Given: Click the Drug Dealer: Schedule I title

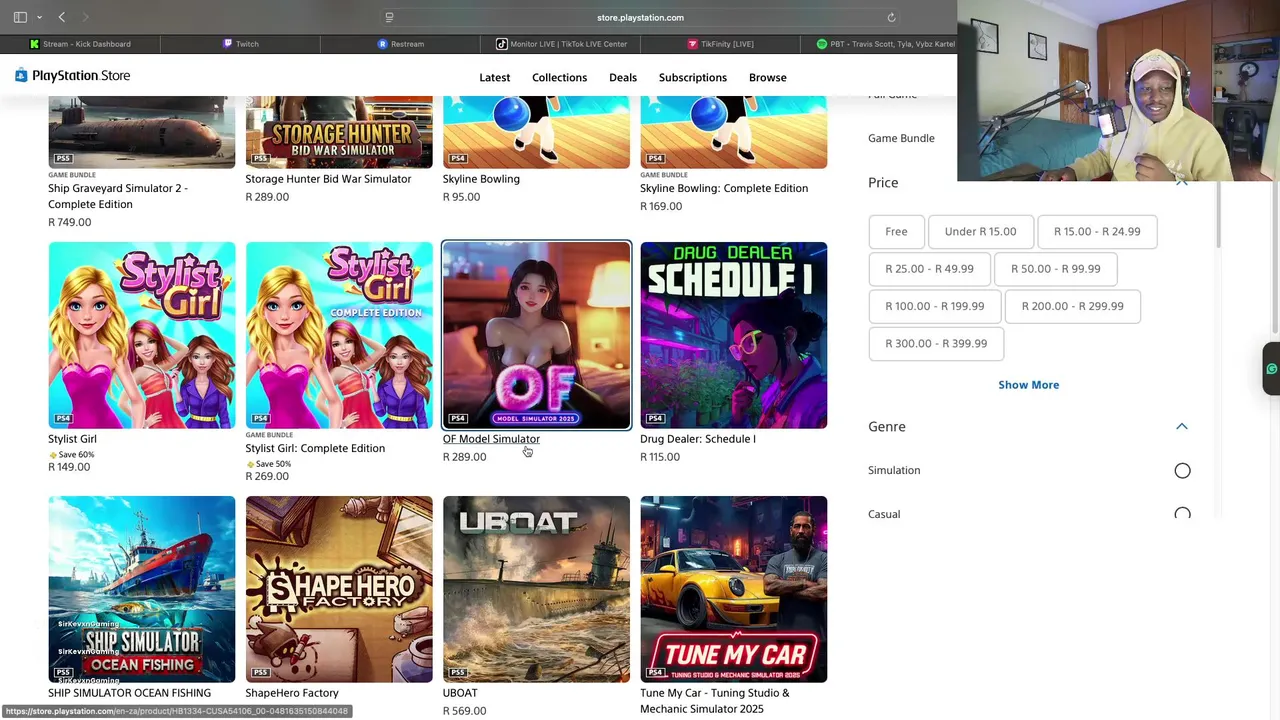Looking at the screenshot, I should tap(698, 439).
